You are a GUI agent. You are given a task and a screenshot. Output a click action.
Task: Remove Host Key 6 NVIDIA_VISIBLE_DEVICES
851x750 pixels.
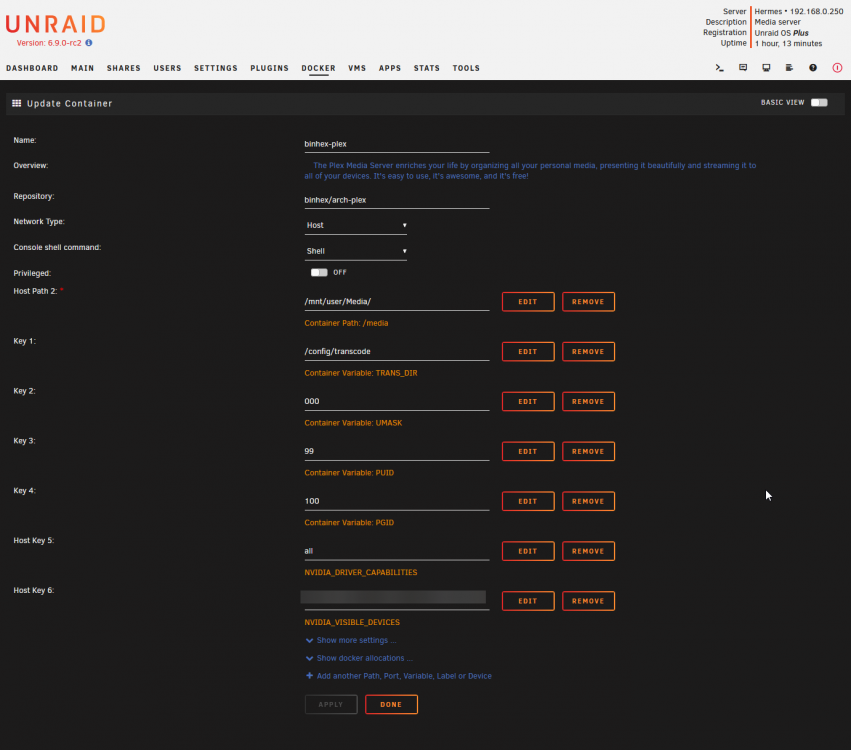588,601
